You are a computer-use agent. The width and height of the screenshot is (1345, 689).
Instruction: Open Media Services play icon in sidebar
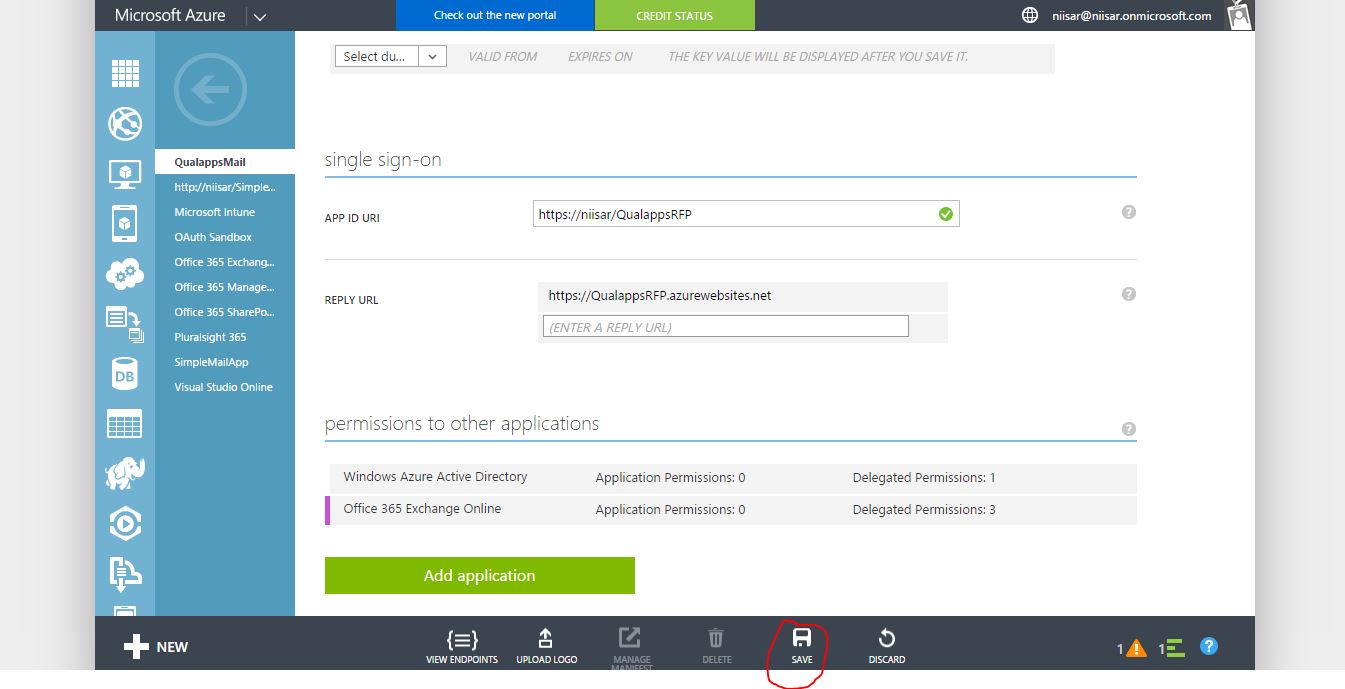point(125,523)
